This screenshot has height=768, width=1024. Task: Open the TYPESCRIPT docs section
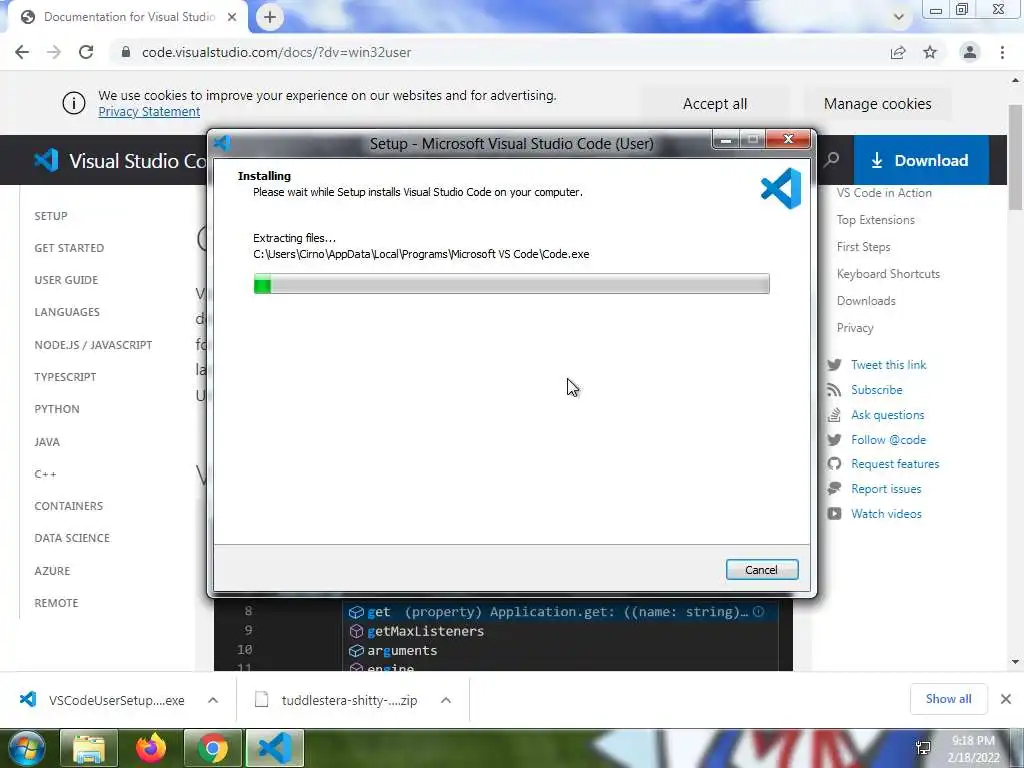pyautogui.click(x=65, y=377)
